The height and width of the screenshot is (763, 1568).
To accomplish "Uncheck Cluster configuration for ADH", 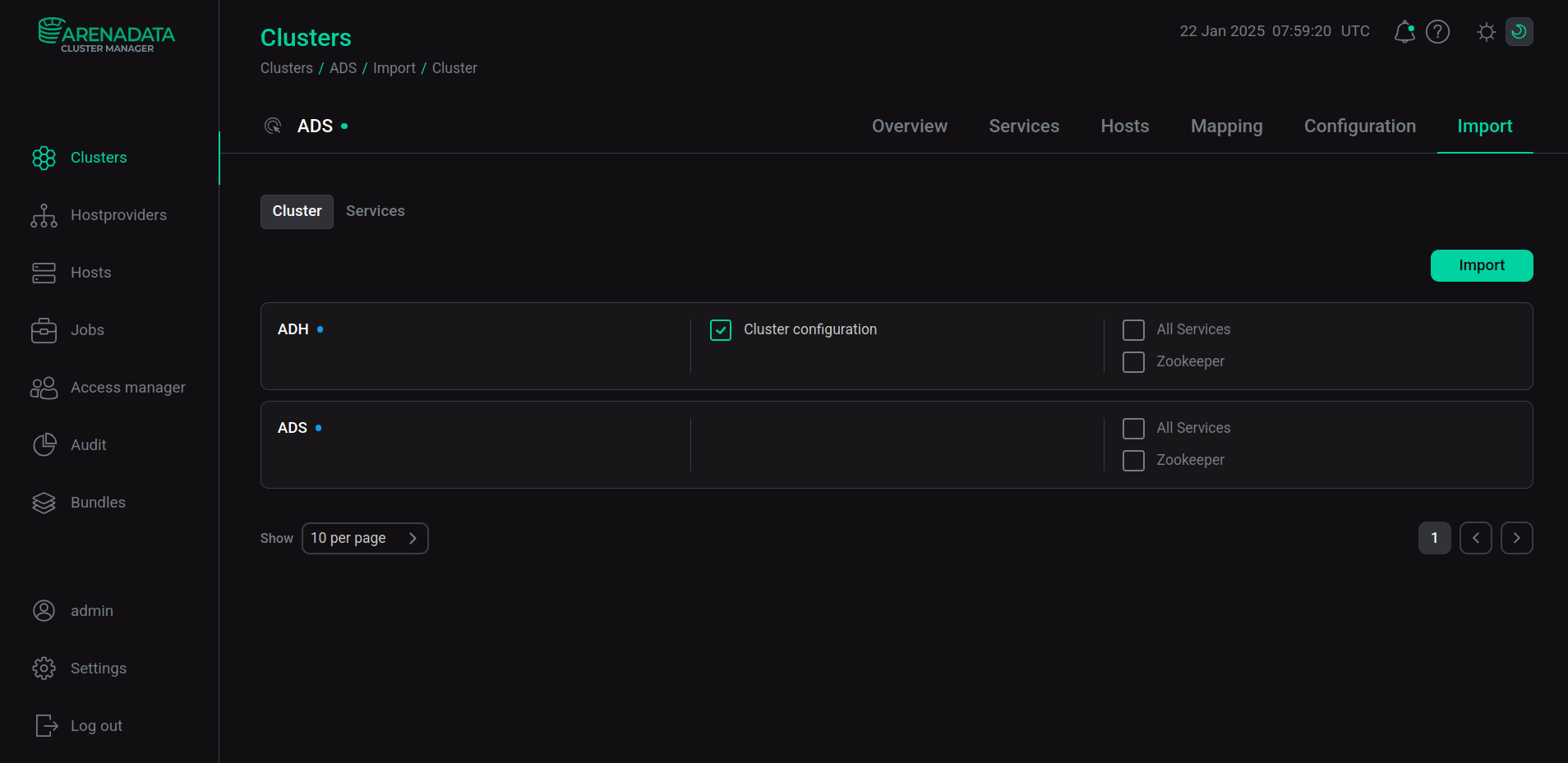I will (721, 330).
